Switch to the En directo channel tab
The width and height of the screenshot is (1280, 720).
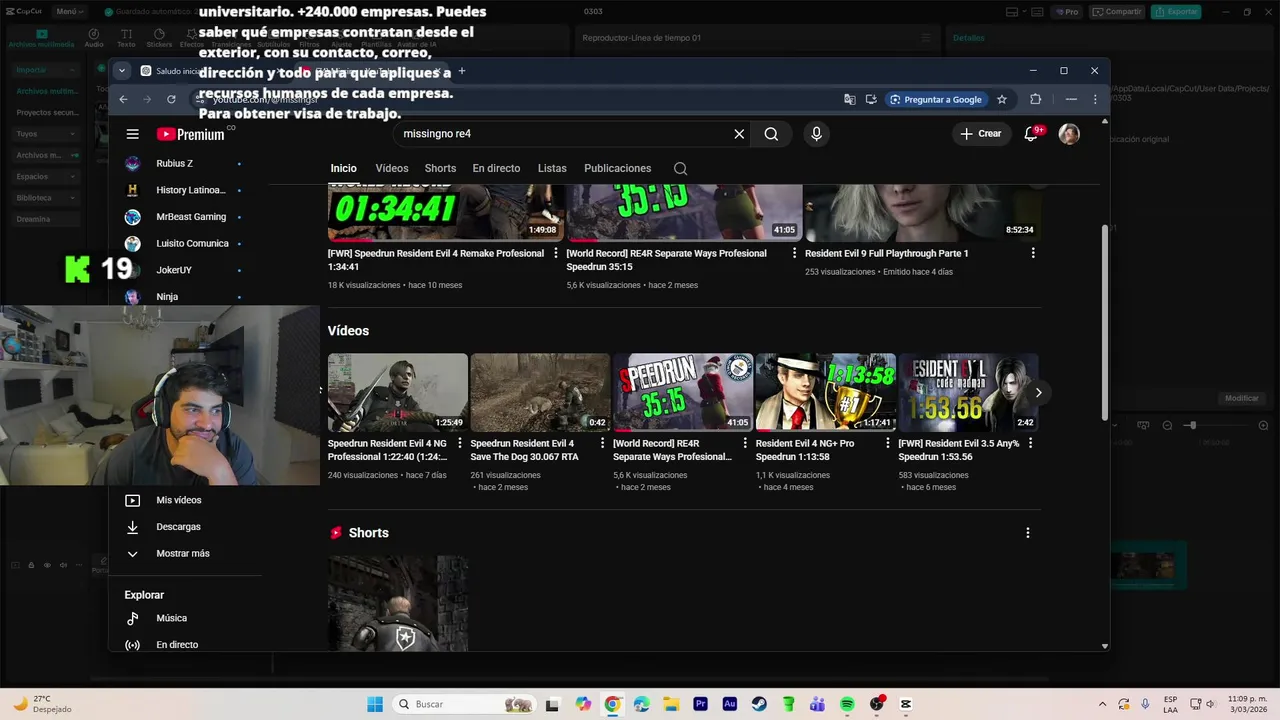pos(496,169)
